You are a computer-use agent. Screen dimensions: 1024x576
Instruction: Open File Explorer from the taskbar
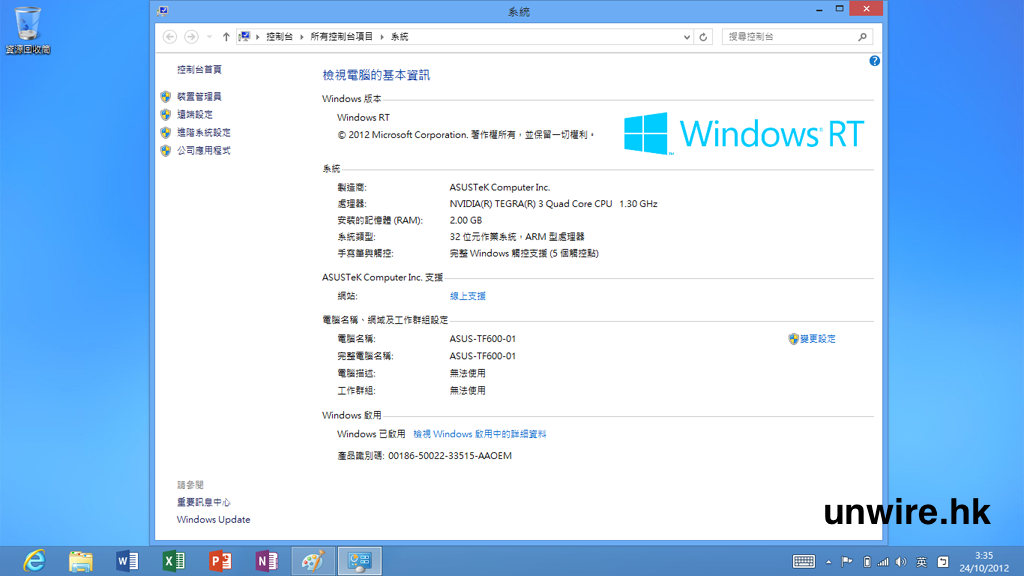pyautogui.click(x=81, y=561)
